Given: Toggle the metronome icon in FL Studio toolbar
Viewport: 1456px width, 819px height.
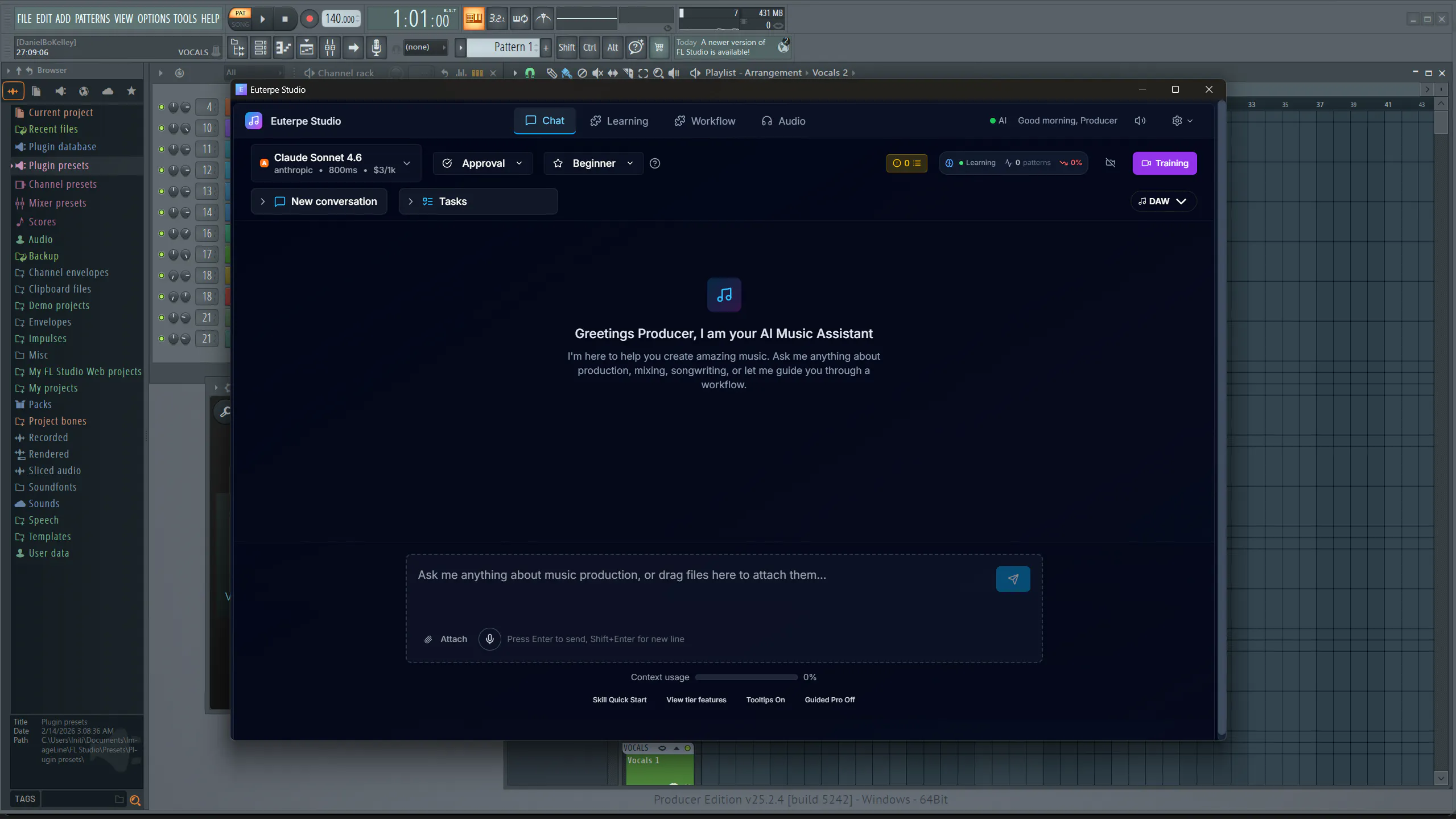Looking at the screenshot, I should [543, 19].
